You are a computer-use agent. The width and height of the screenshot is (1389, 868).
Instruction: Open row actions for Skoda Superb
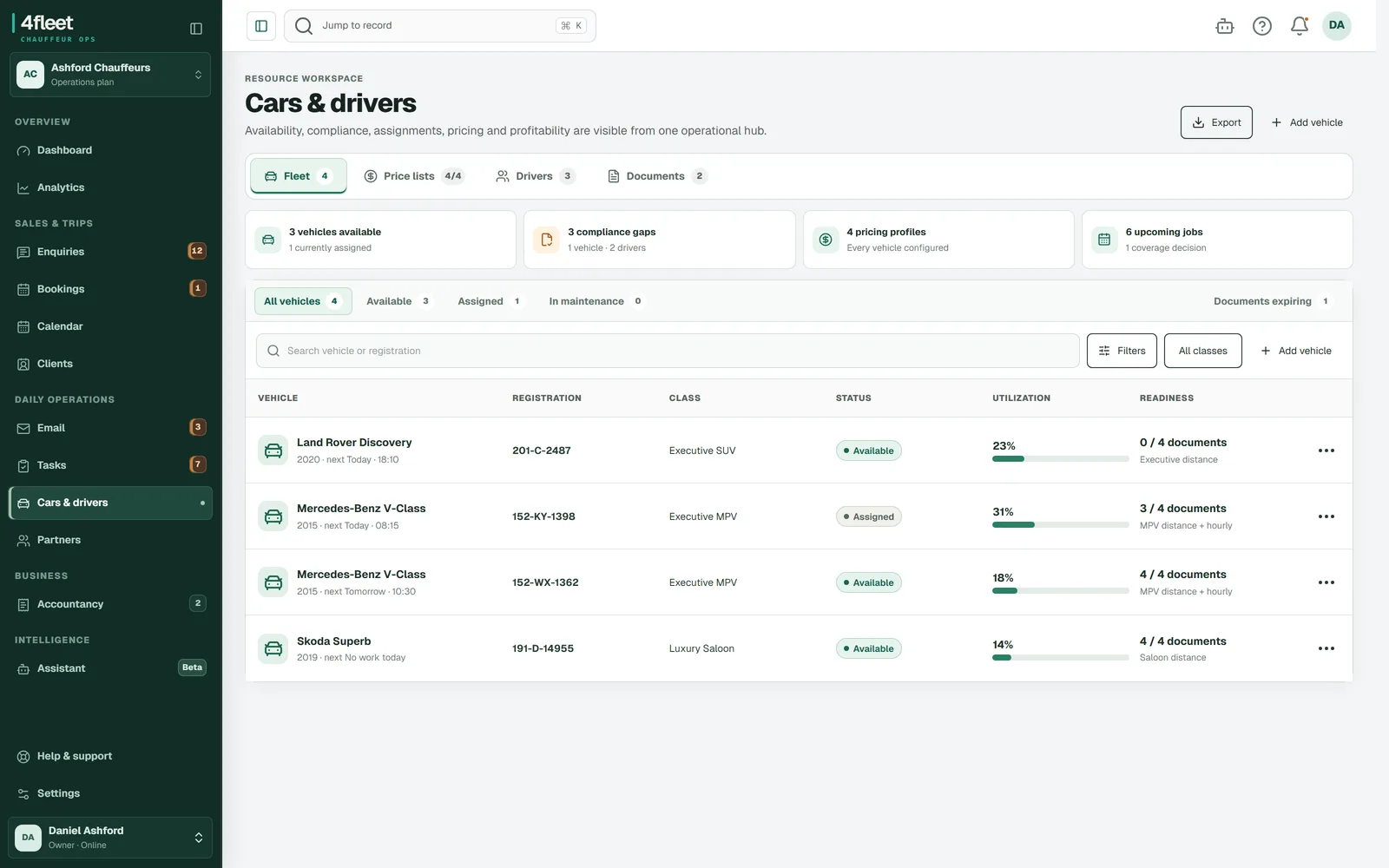1326,648
